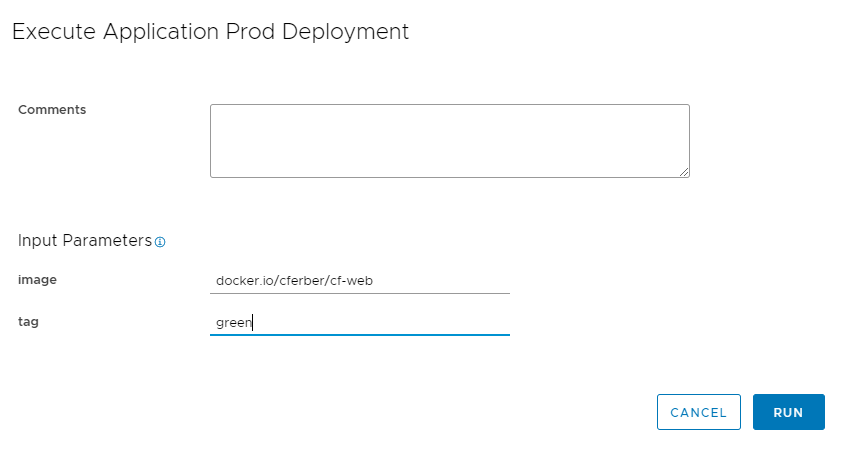The height and width of the screenshot is (450, 843).
Task: Click the Input Parameters info icon
Action: 160,242
